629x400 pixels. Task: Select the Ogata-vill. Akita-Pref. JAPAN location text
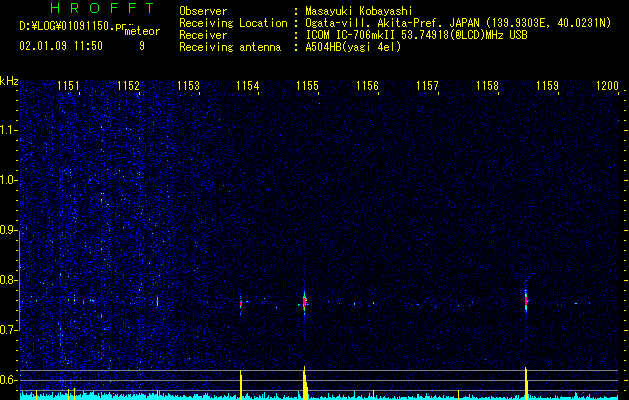coord(458,23)
